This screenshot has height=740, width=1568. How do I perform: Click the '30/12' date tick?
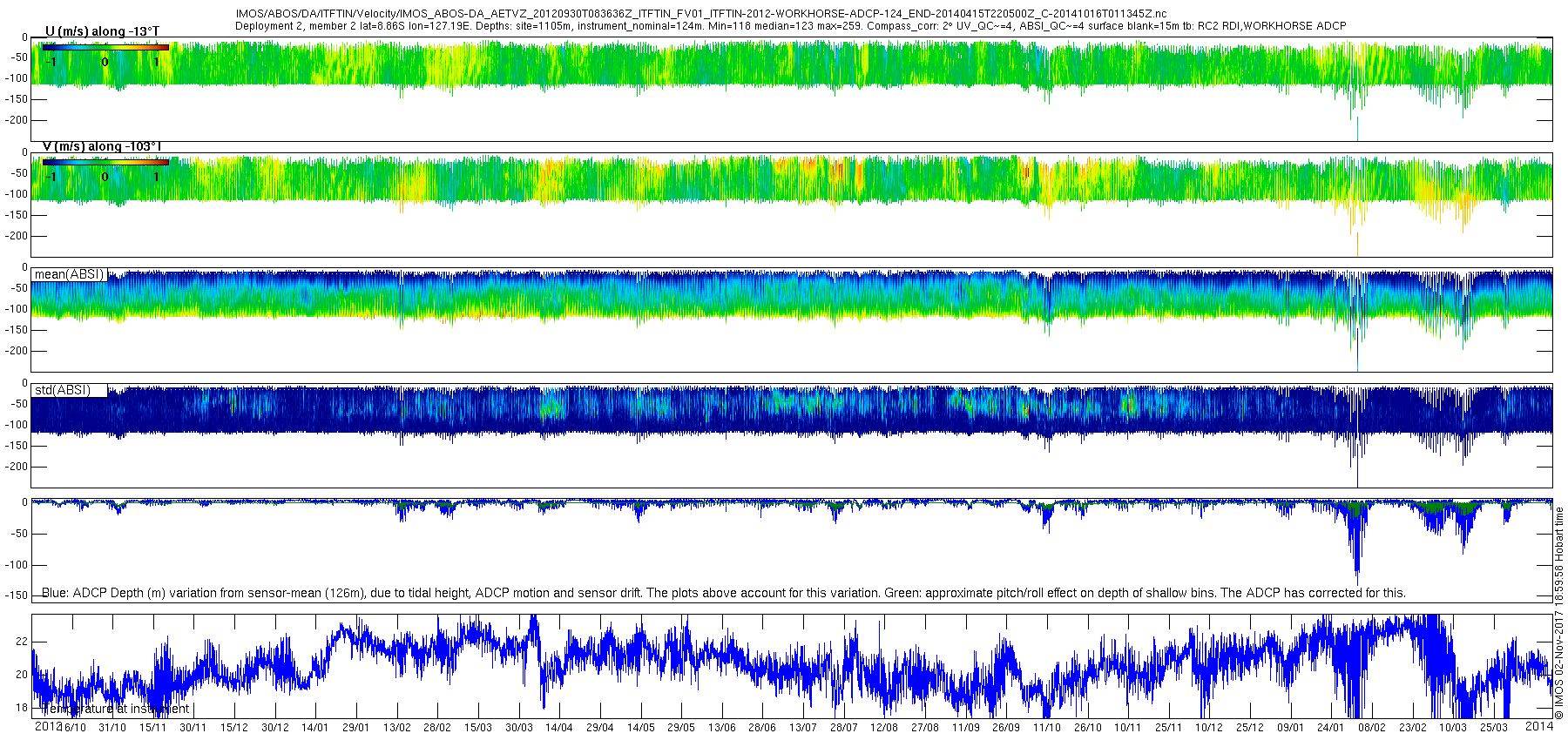[275, 728]
